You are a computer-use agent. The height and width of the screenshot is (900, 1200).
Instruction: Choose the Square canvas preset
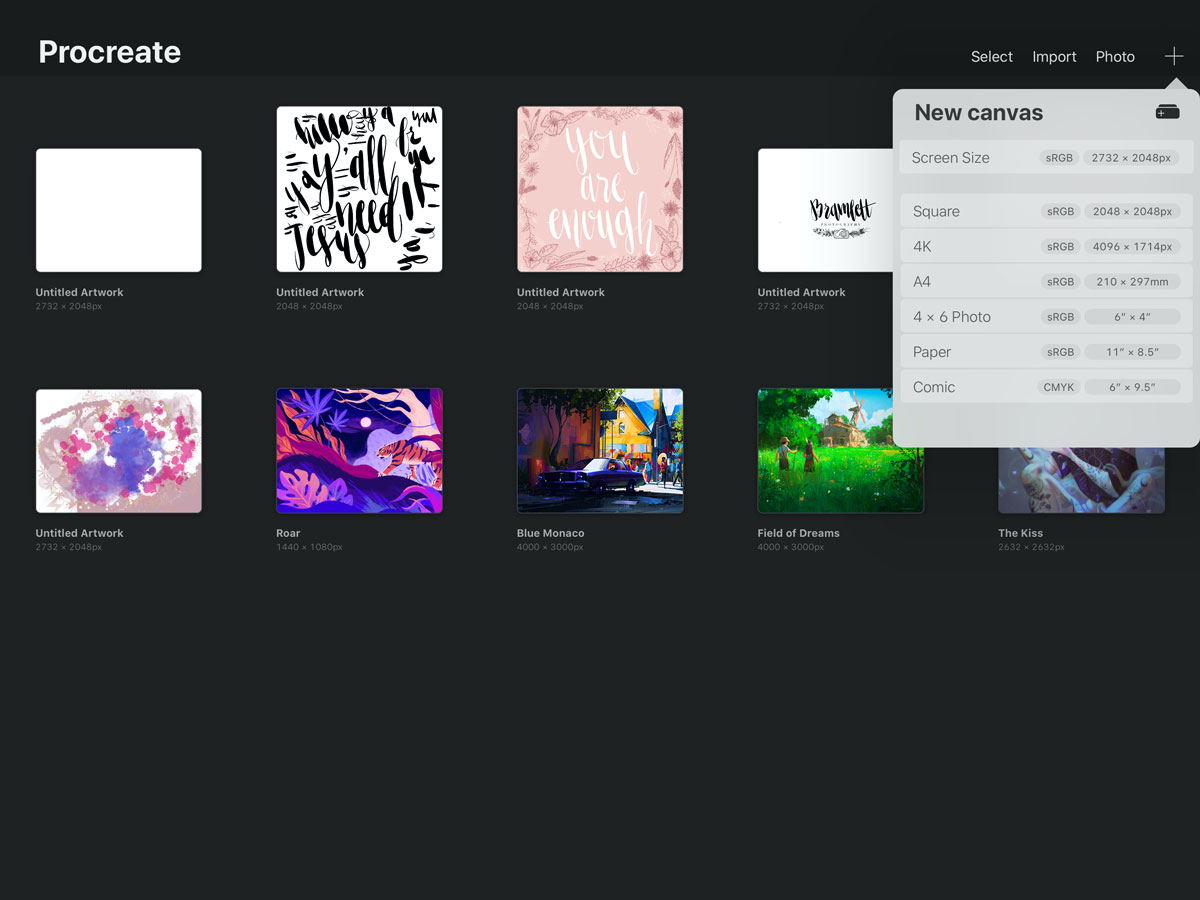pyautogui.click(x=1046, y=211)
